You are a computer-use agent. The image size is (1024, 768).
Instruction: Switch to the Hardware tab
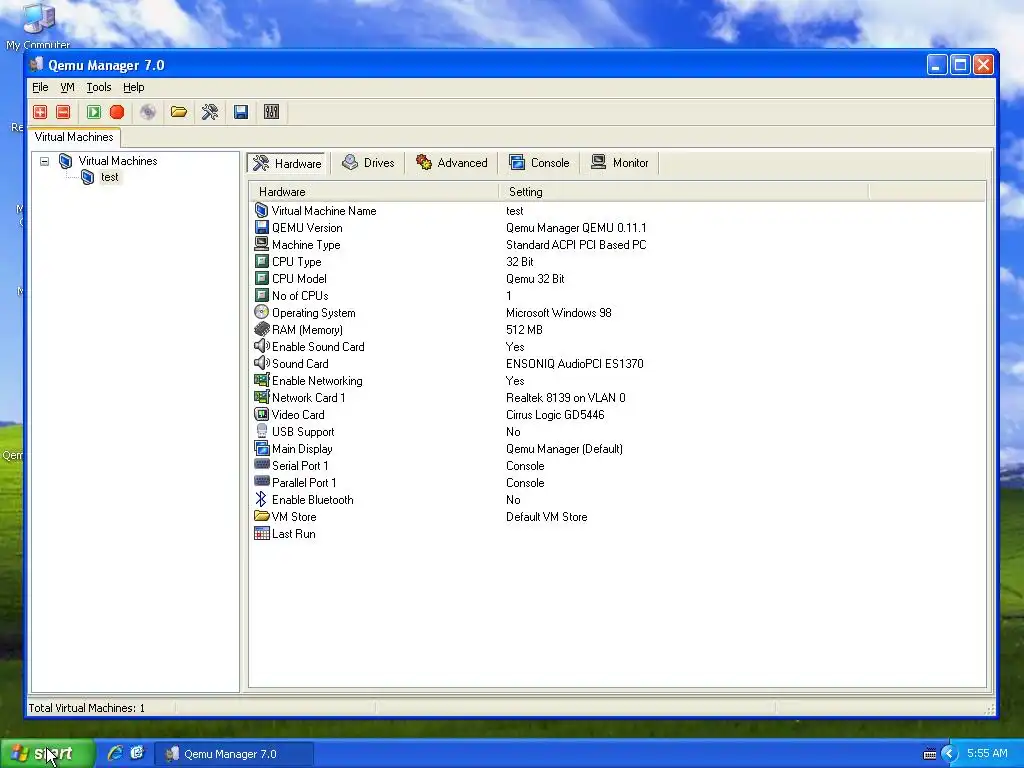(287, 163)
